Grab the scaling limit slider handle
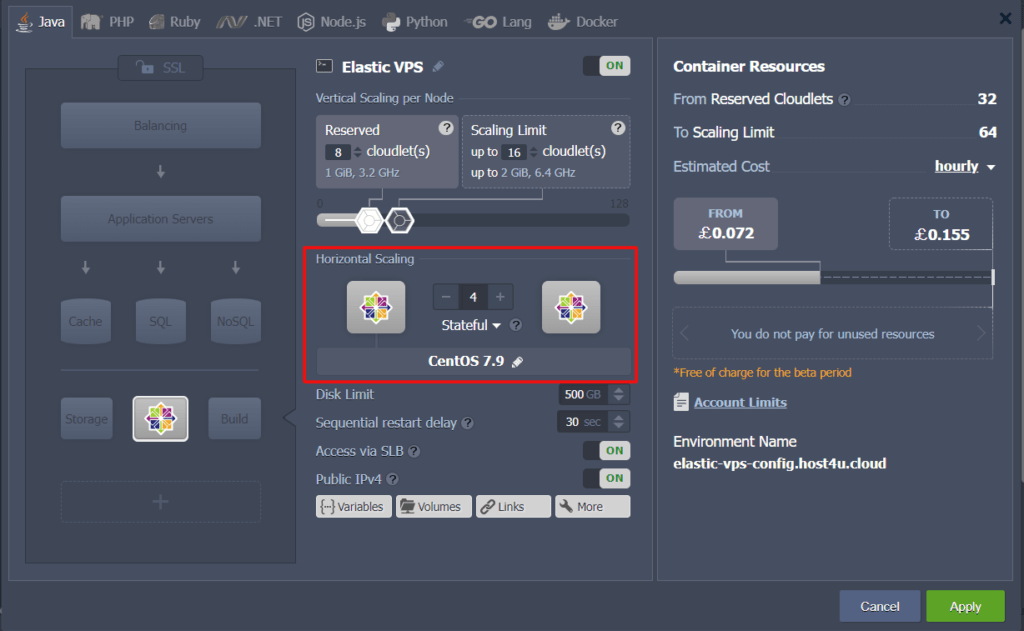 (x=400, y=221)
